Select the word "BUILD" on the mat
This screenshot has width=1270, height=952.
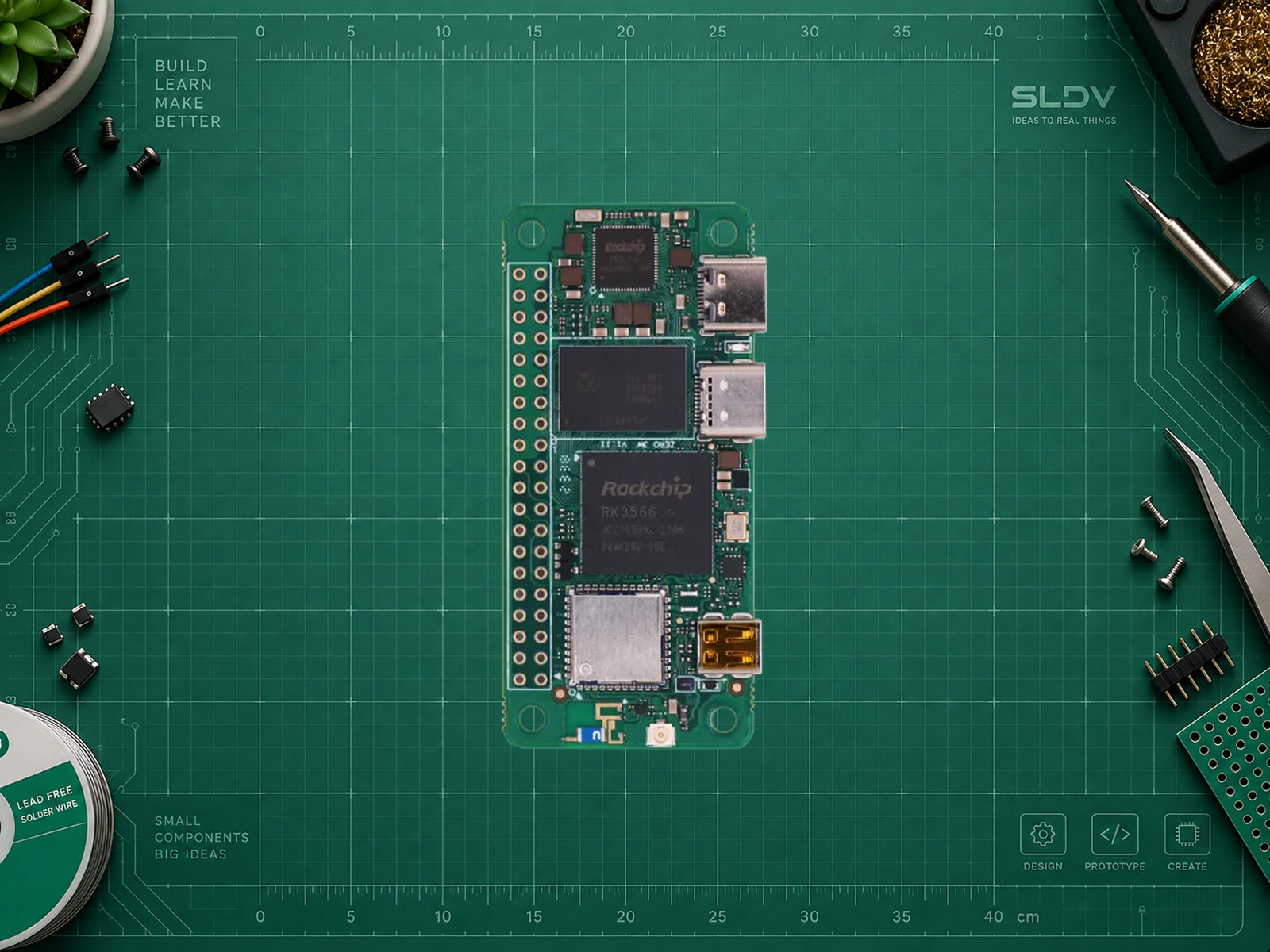[181, 66]
